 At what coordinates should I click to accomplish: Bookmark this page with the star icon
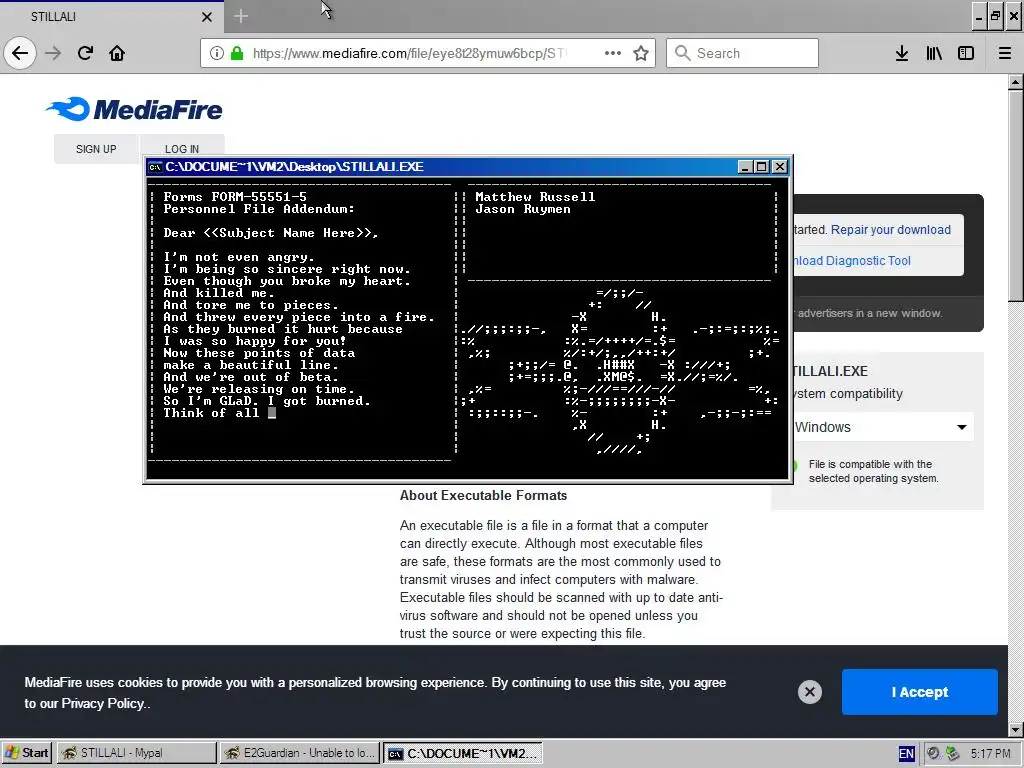click(641, 53)
